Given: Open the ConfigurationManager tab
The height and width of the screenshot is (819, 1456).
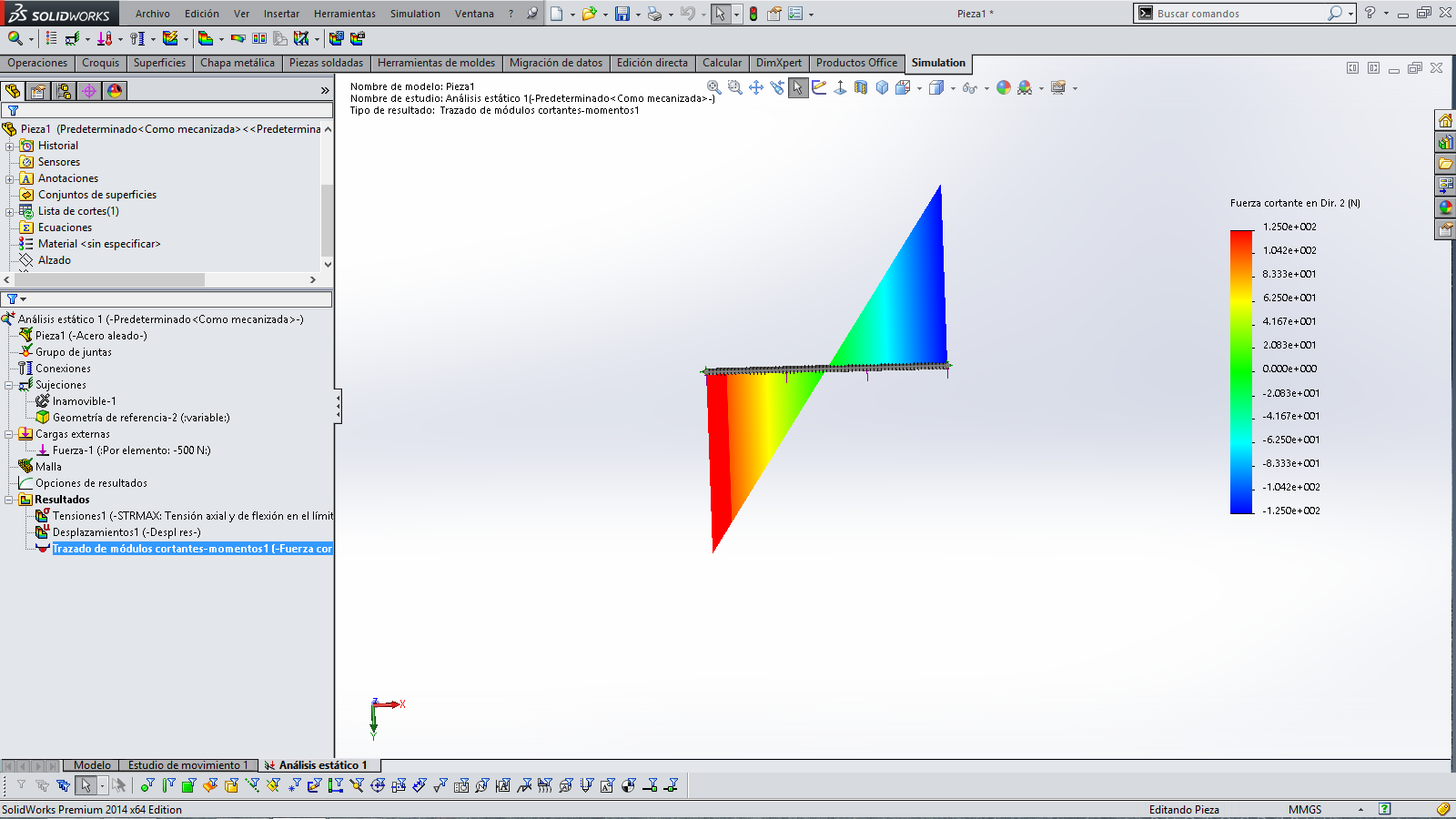Looking at the screenshot, I should tap(64, 91).
